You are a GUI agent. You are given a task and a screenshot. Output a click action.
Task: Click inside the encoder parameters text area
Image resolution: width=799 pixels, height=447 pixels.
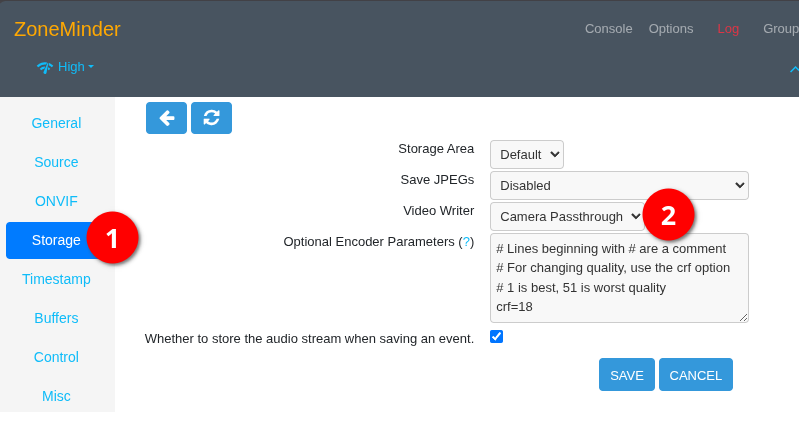tap(619, 278)
